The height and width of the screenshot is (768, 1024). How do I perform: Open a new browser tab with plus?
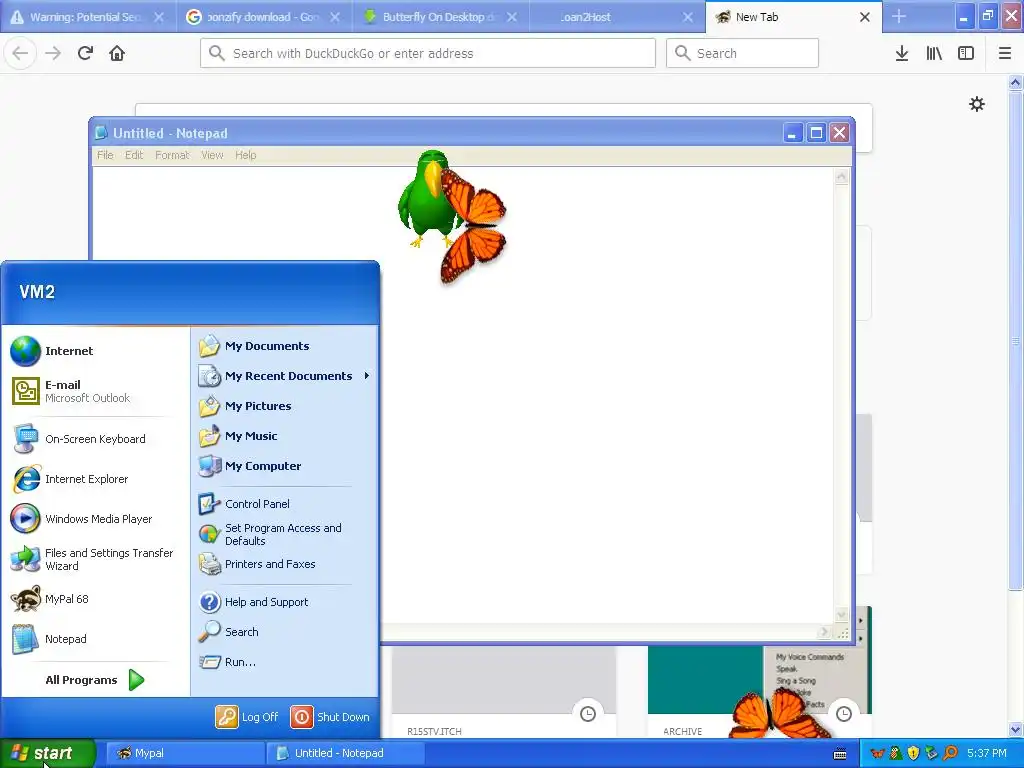pos(899,16)
